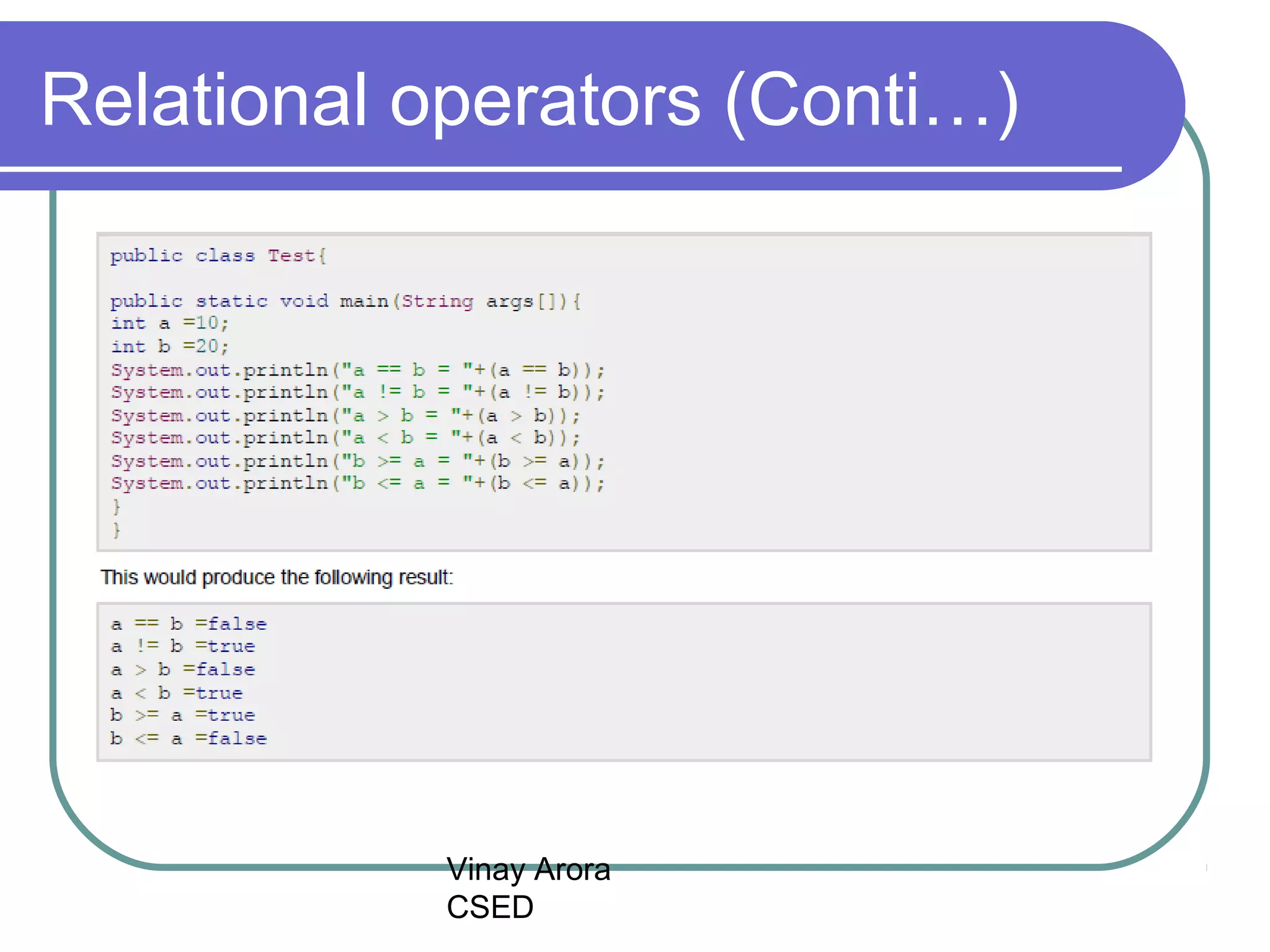This screenshot has height=952, width=1270.
Task: Click 'public class Test{' code line
Action: (x=218, y=256)
